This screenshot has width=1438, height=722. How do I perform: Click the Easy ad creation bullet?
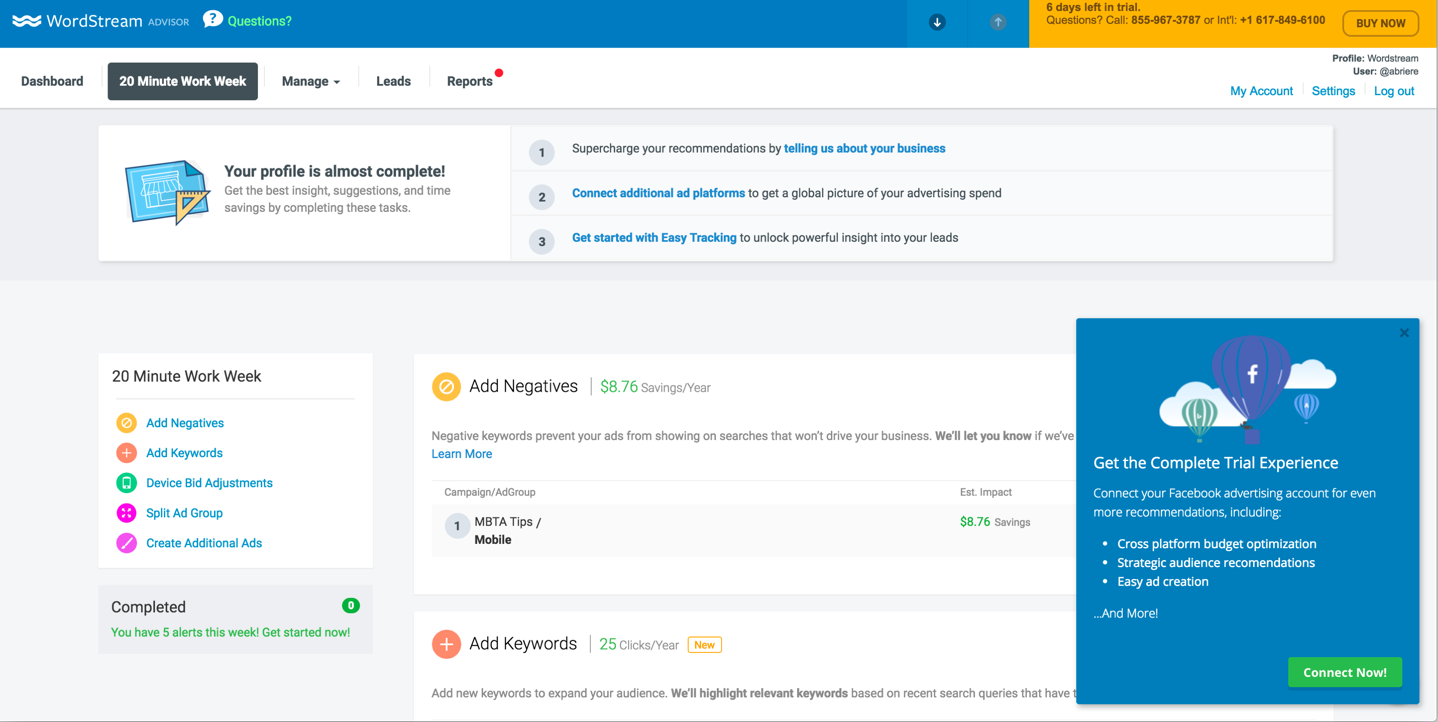pyautogui.click(x=1163, y=582)
